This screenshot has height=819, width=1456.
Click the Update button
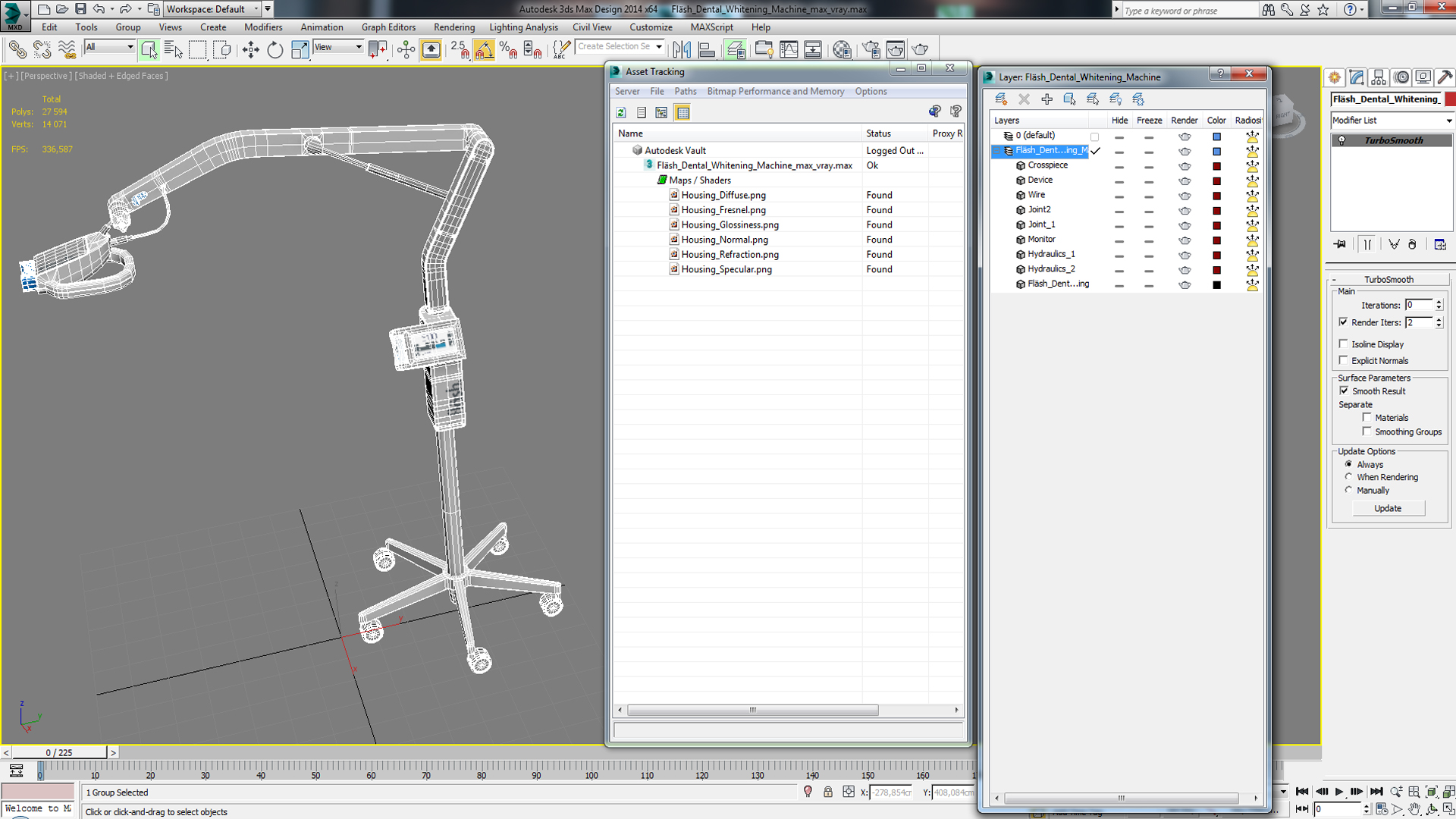coord(1388,508)
